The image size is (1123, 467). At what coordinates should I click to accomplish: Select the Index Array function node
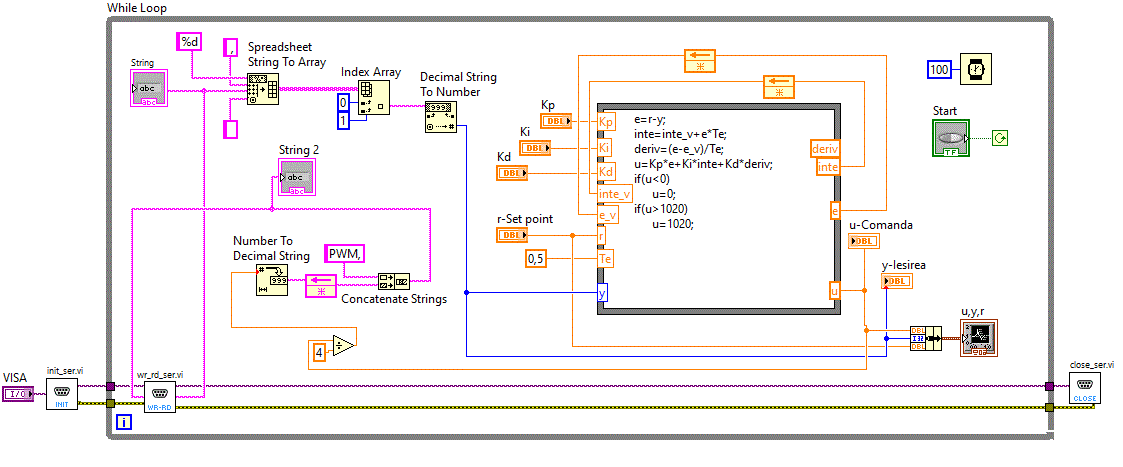[x=374, y=97]
